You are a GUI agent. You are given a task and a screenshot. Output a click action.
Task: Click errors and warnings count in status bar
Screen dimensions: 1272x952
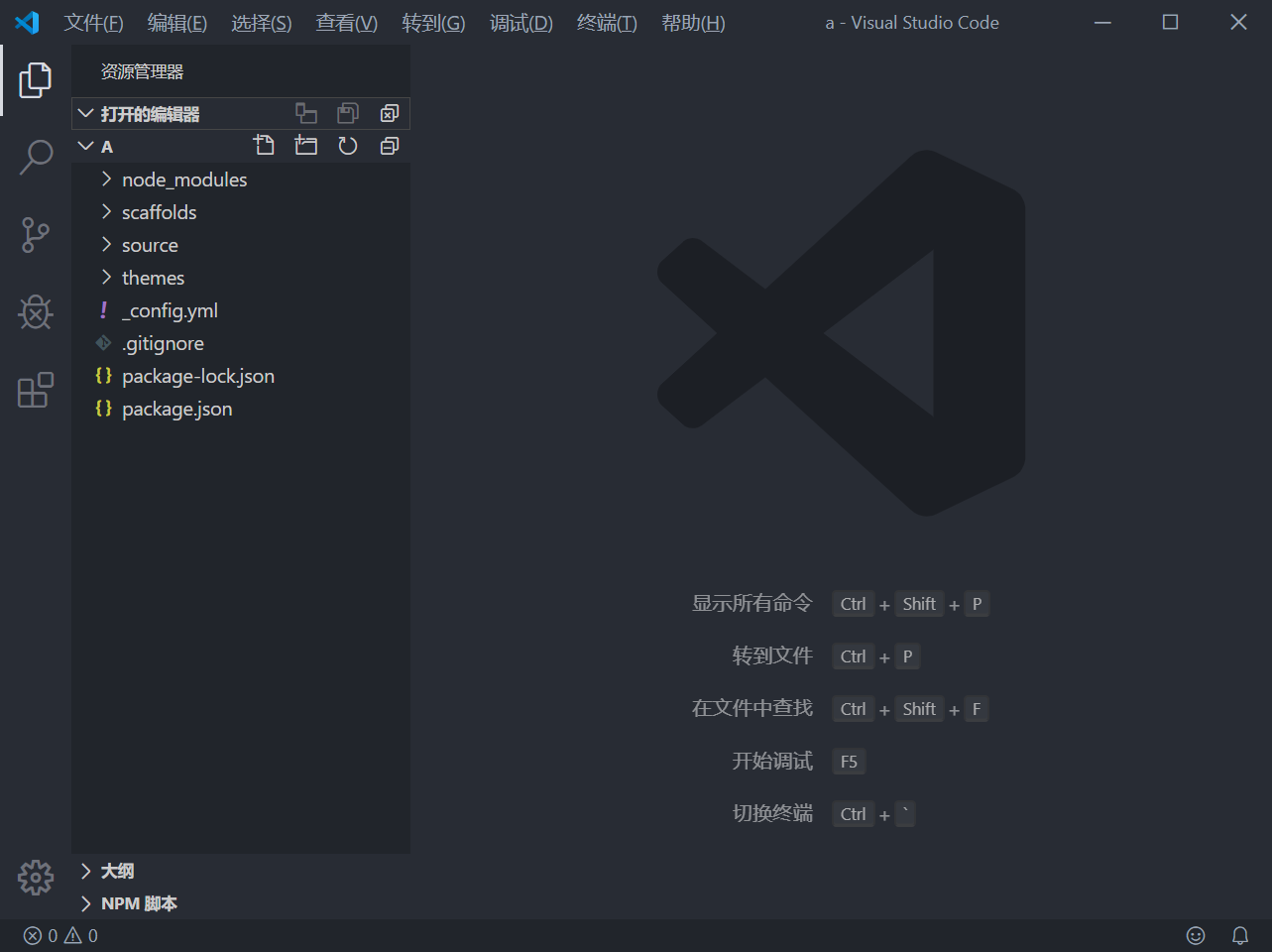60,935
